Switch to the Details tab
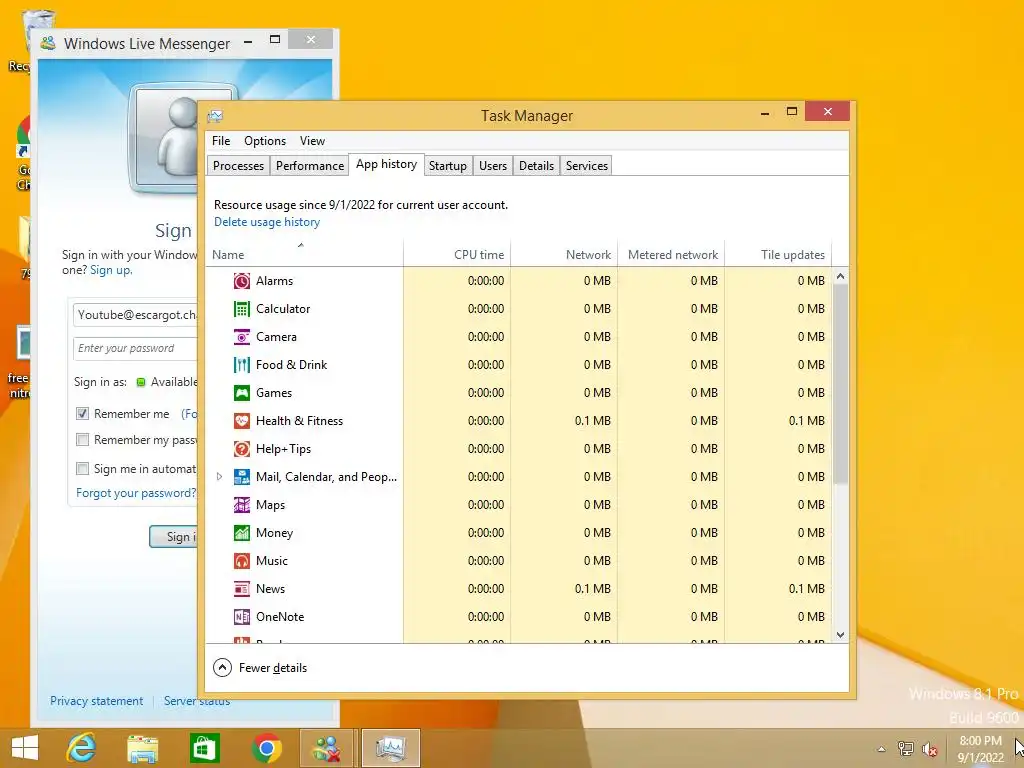This screenshot has height=768, width=1024. 536,166
